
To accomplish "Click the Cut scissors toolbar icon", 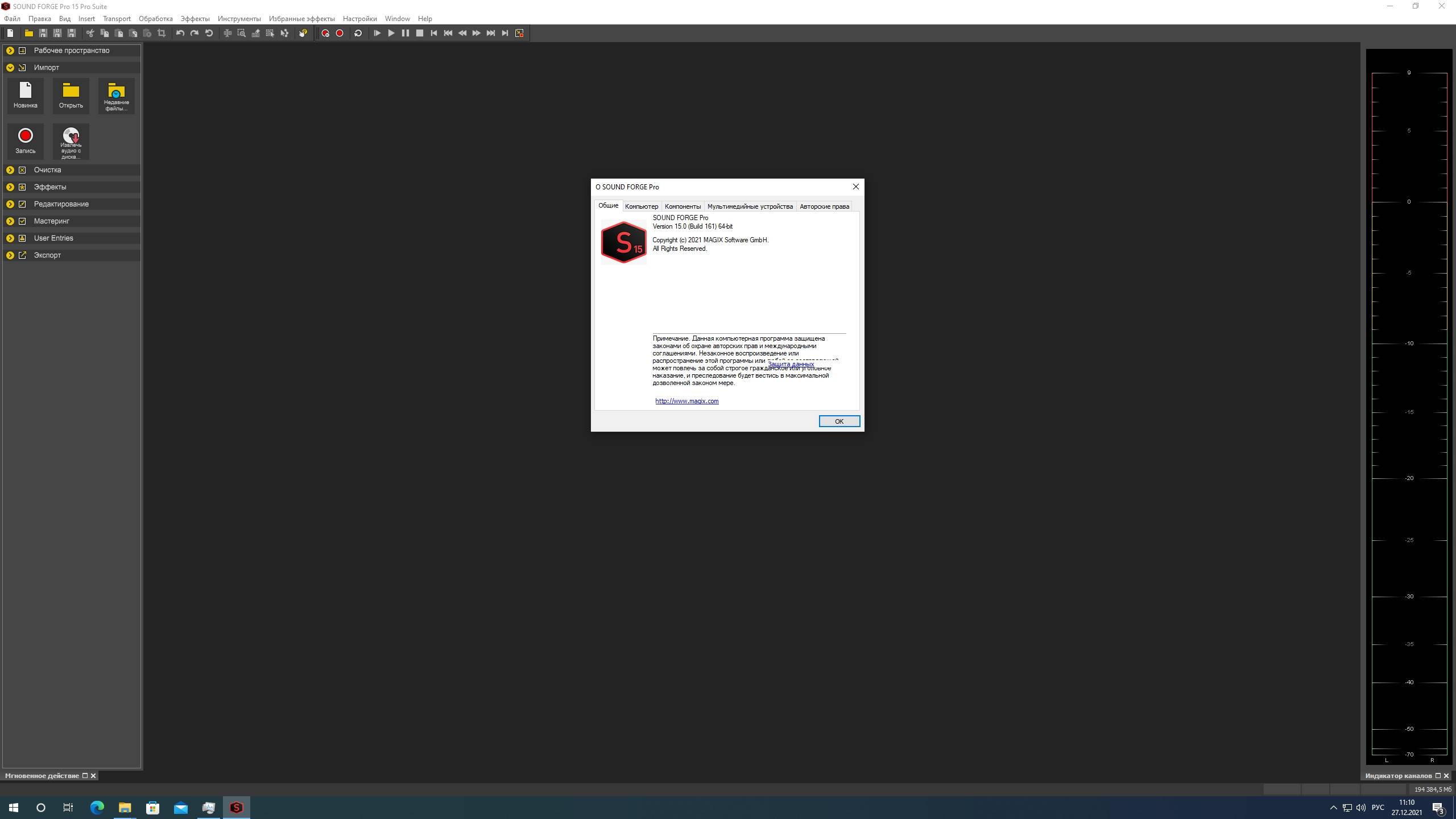I will (90, 33).
